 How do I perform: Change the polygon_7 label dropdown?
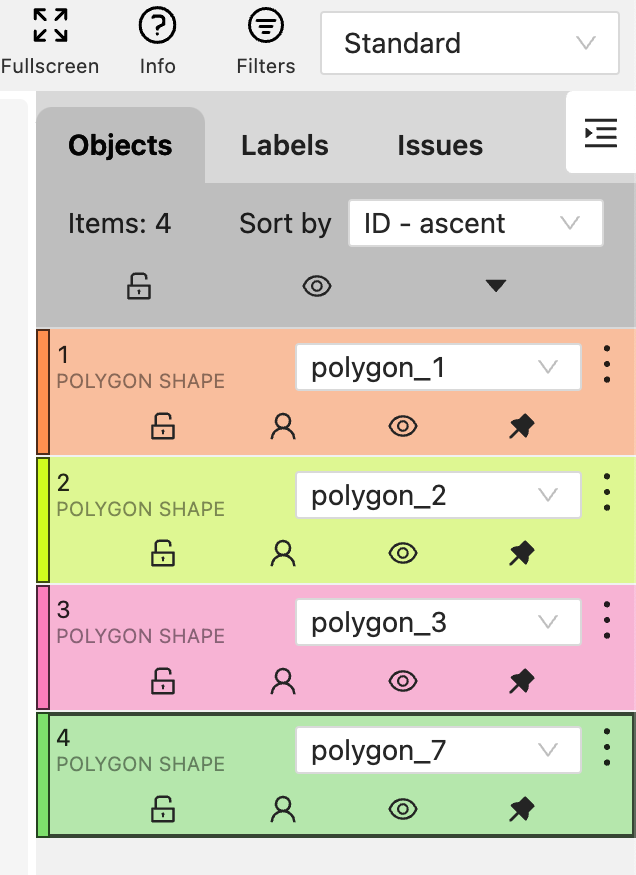(x=438, y=750)
